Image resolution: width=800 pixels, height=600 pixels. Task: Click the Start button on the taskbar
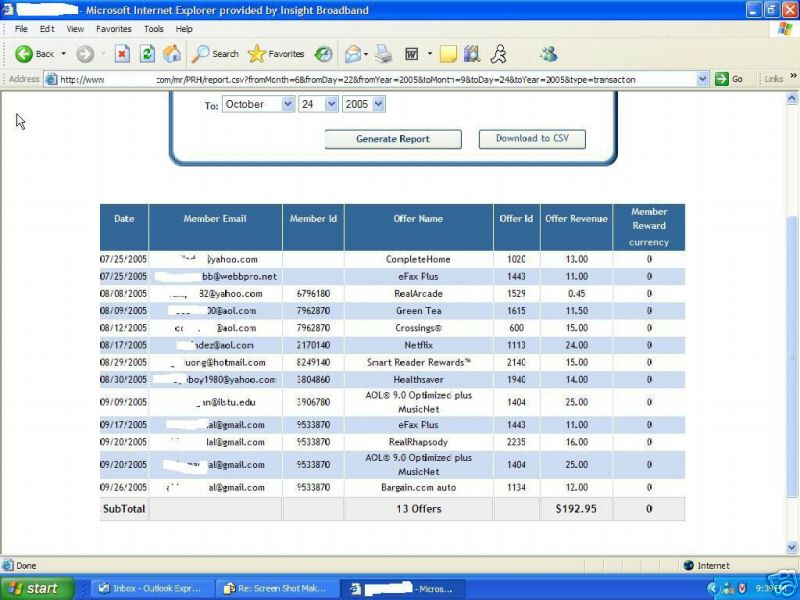[37, 588]
